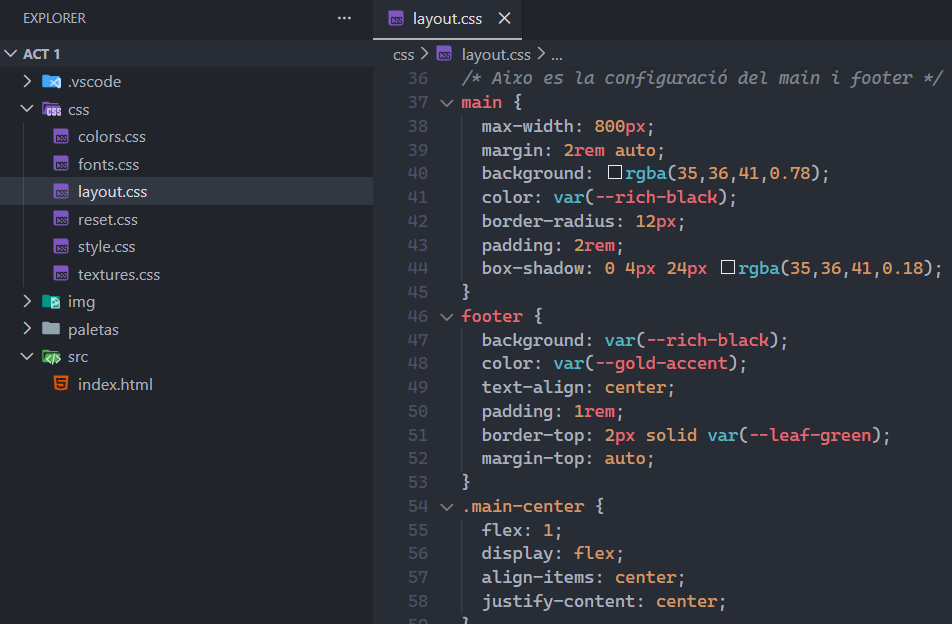
Task: Collapse the ACT 1 root folder
Action: click(11, 54)
